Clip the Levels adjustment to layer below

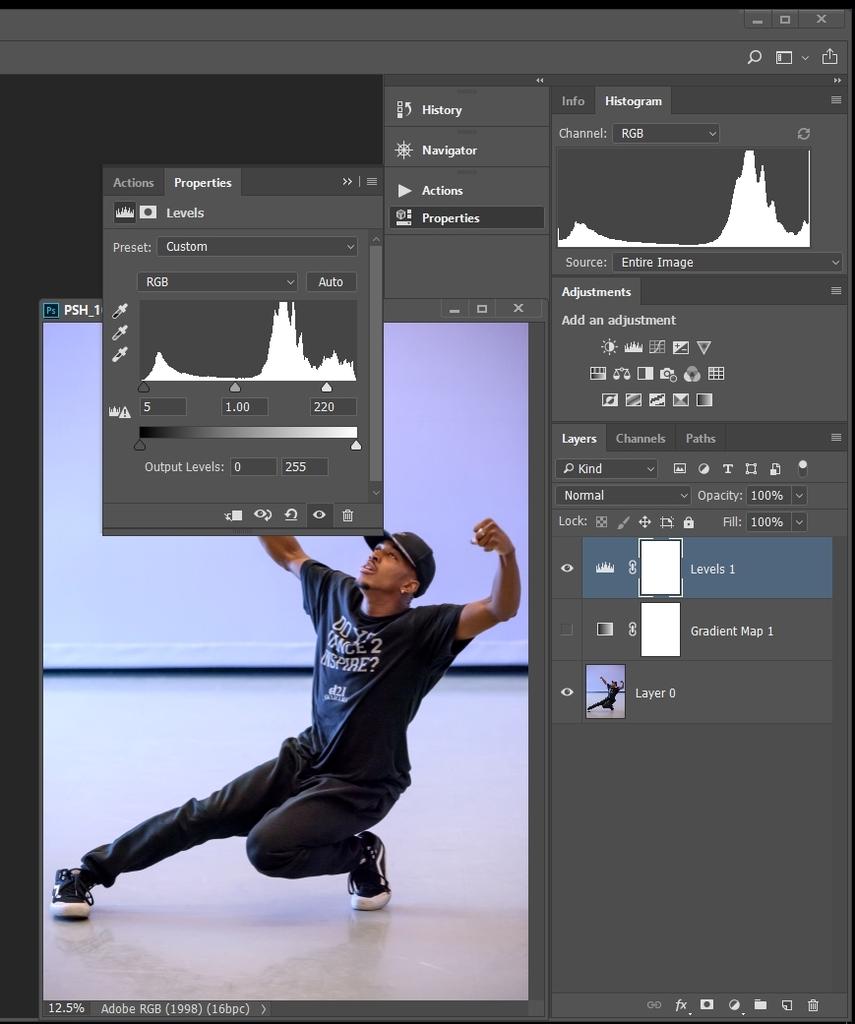(233, 515)
